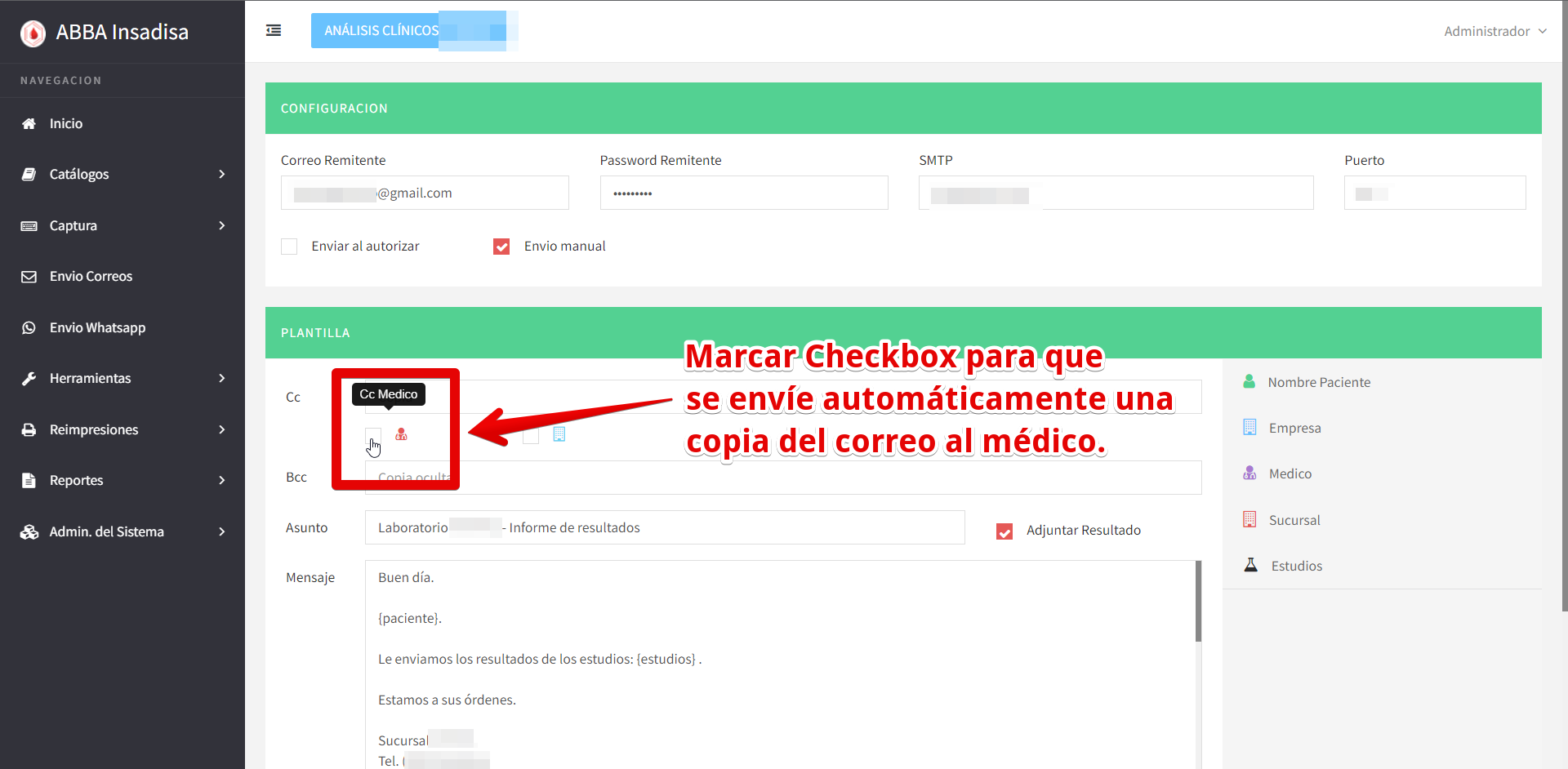Open Envio Correos menu item

[122, 277]
